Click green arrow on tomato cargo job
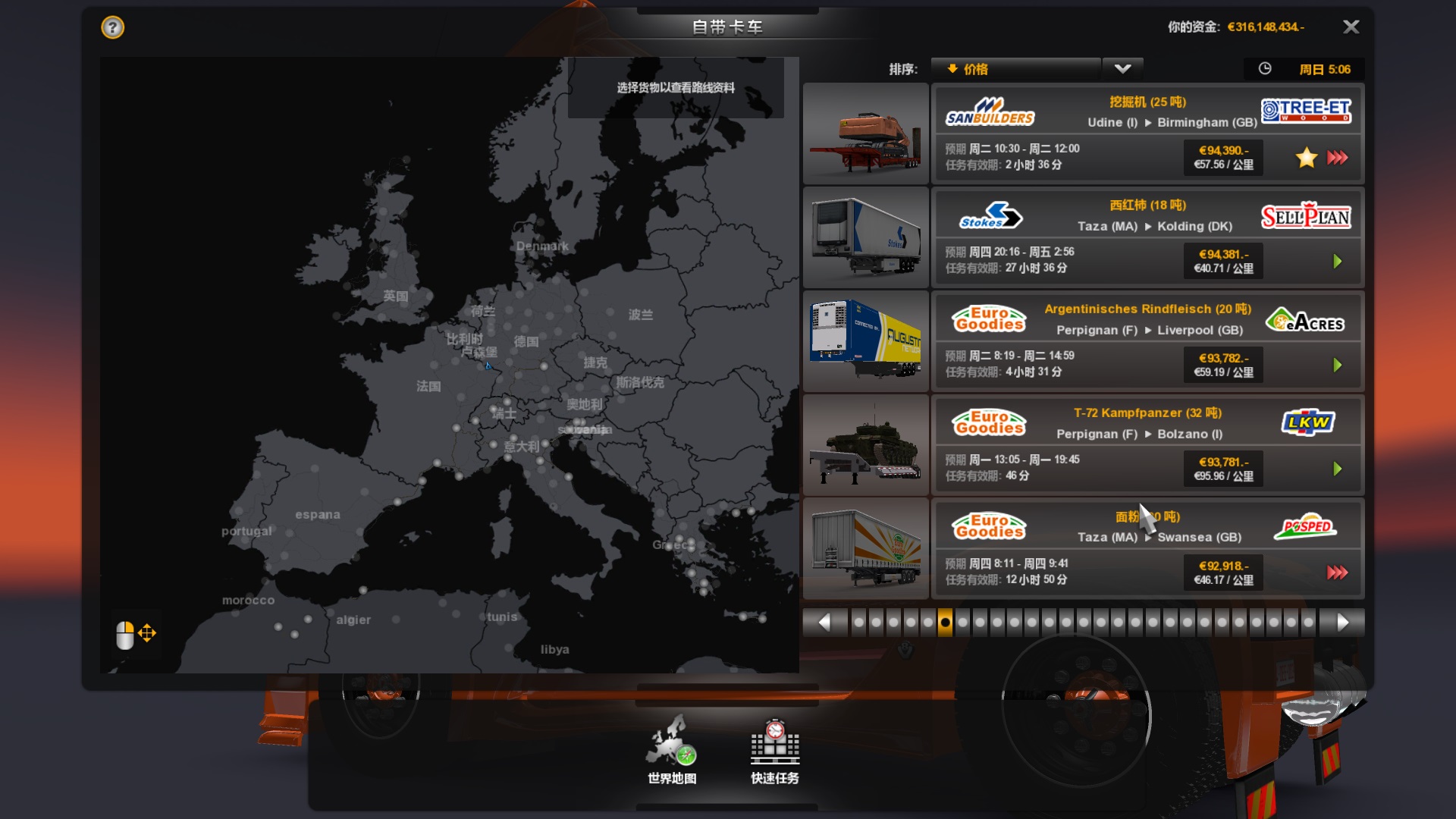 (x=1337, y=262)
